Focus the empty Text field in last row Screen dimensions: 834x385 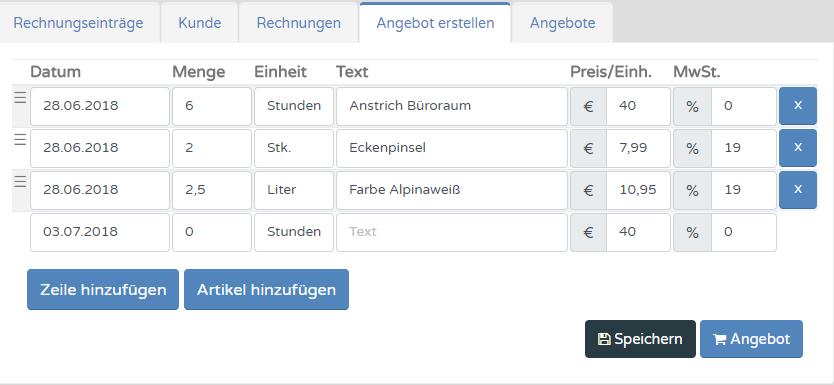tap(452, 232)
